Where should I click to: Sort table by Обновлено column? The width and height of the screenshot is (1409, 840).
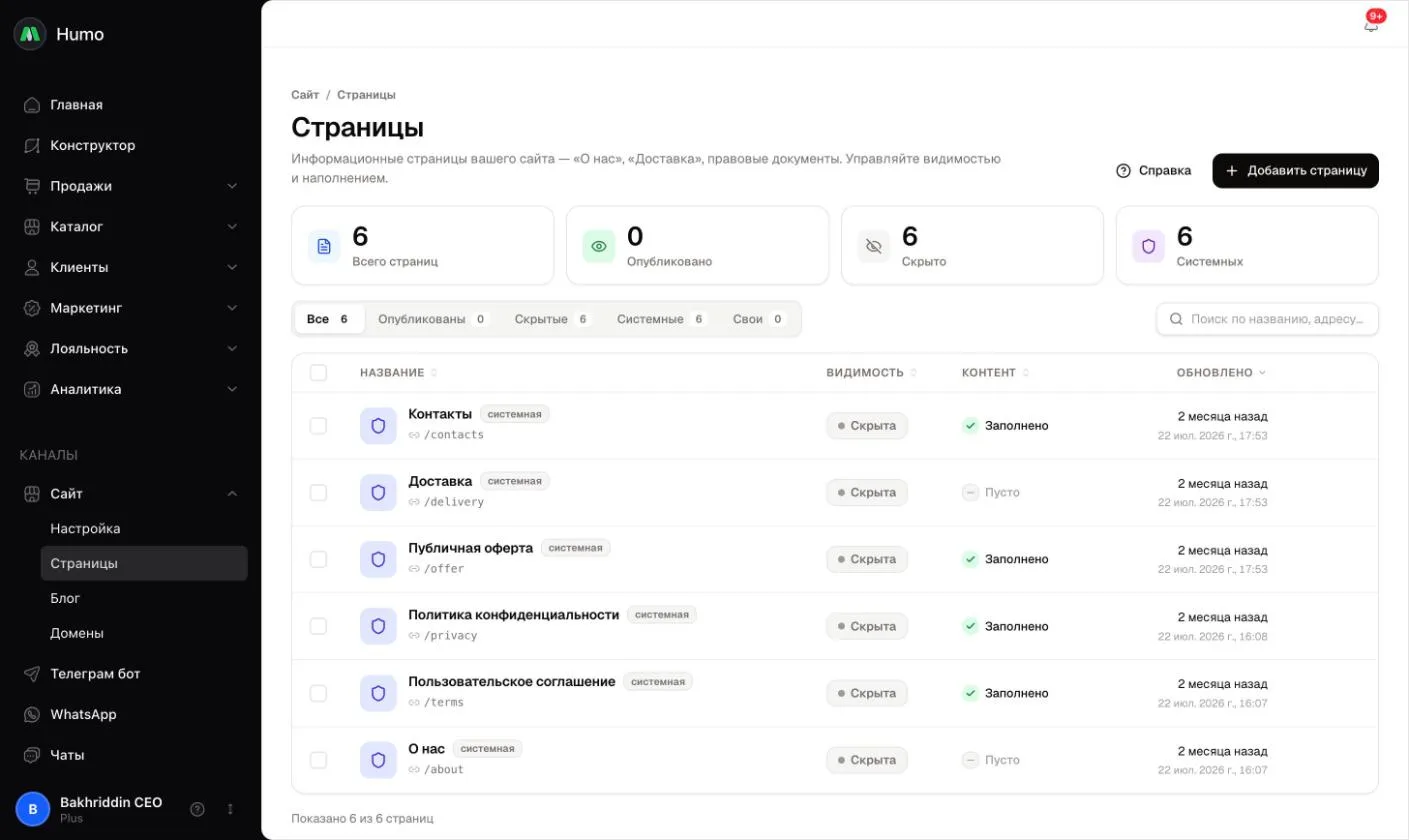pyautogui.click(x=1221, y=373)
